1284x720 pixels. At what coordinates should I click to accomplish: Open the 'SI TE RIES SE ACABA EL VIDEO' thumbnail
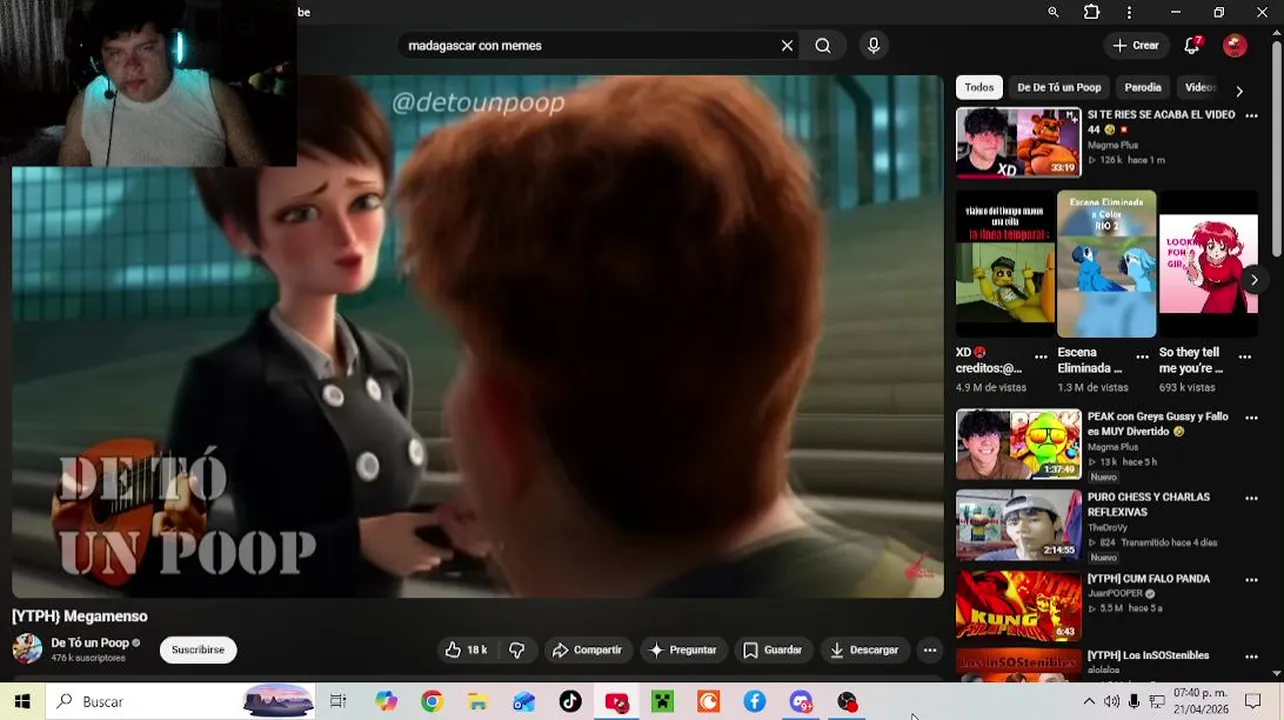click(x=1018, y=142)
